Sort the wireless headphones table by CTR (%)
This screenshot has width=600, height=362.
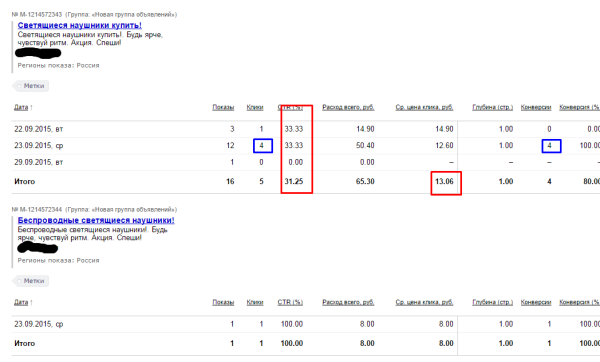(x=290, y=302)
